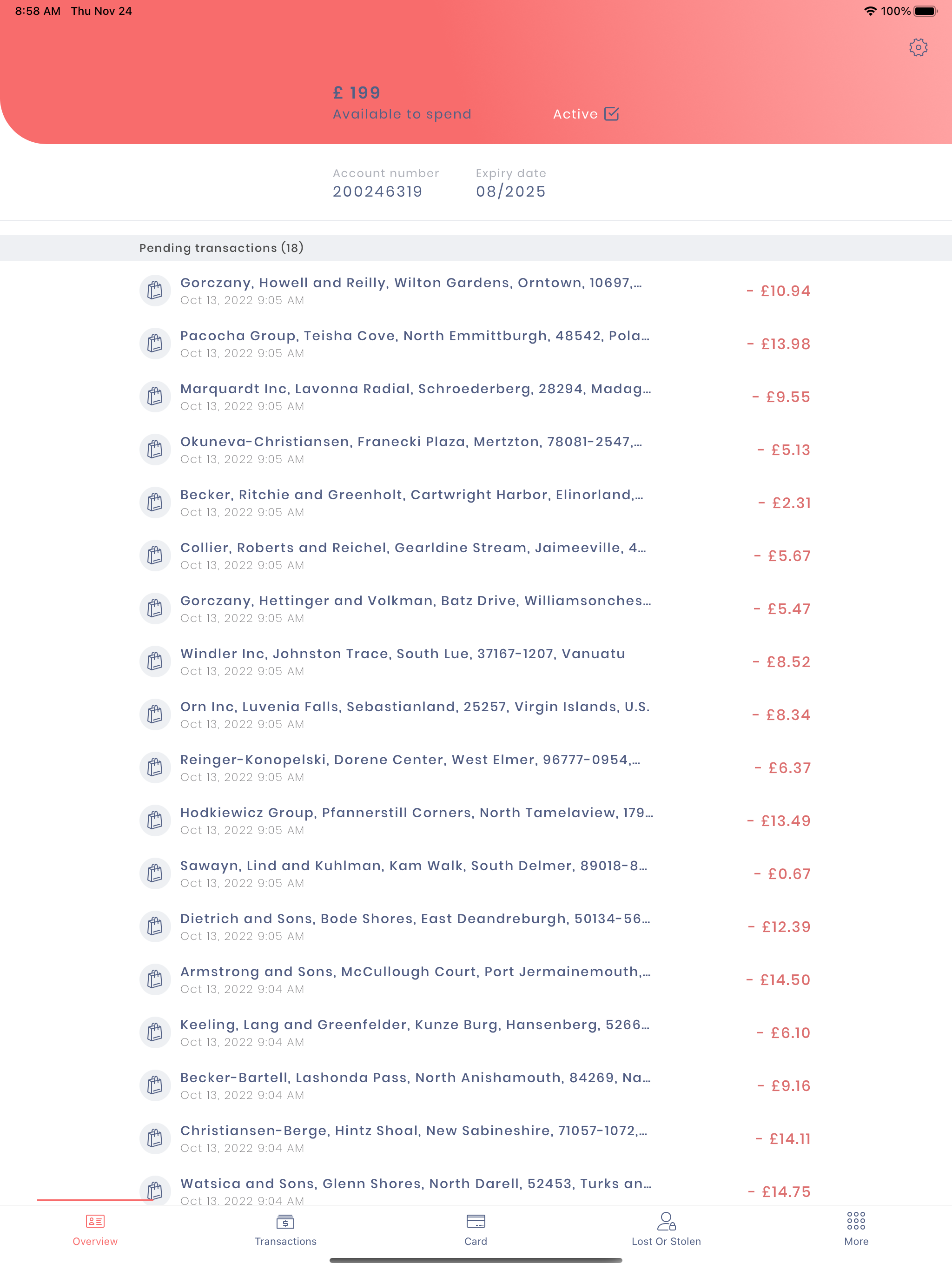The width and height of the screenshot is (952, 1270).
Task: Tap the 8:58 AM clock in status bar
Action: tap(37, 11)
